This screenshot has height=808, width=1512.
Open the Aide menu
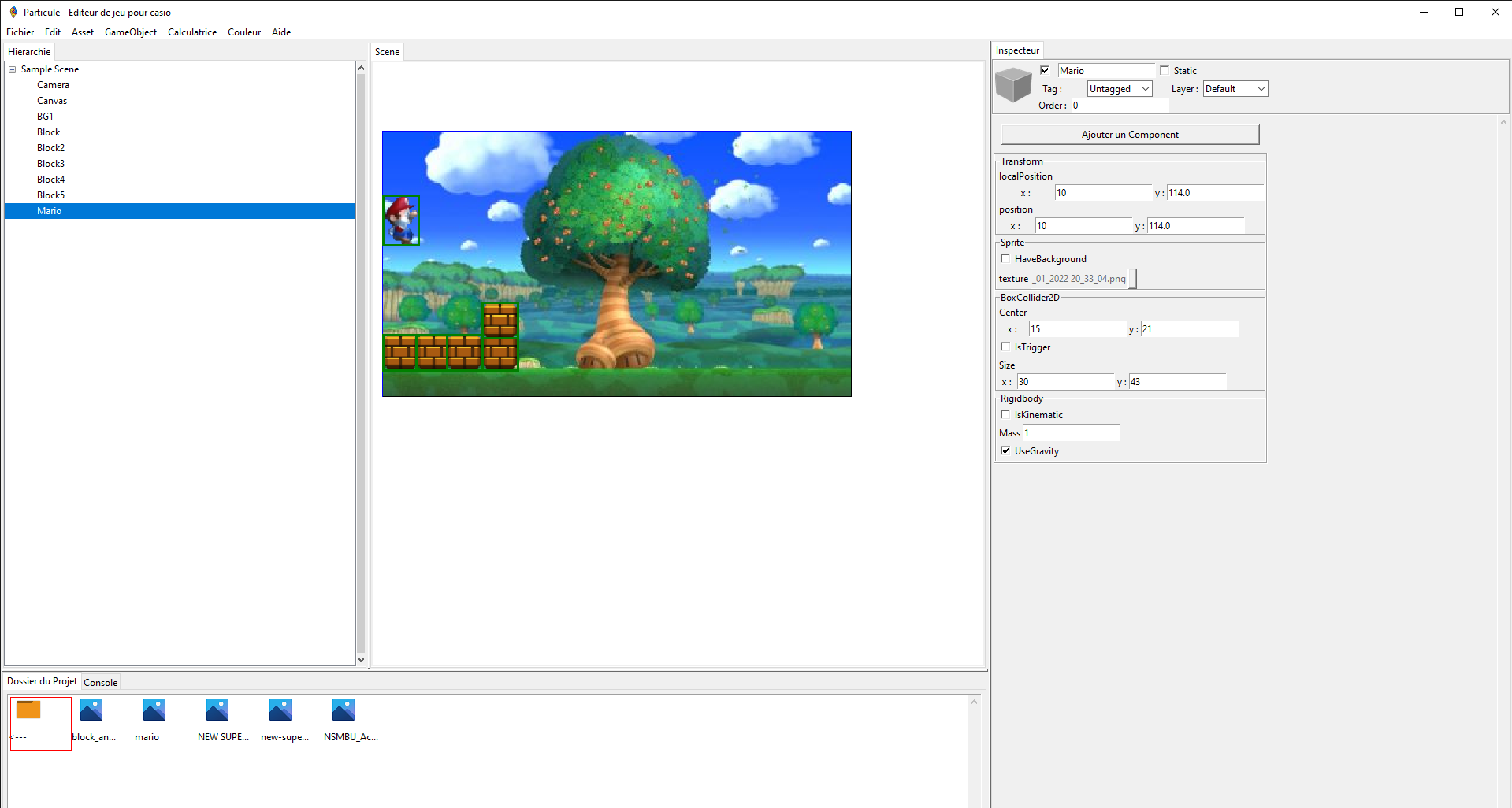point(281,32)
